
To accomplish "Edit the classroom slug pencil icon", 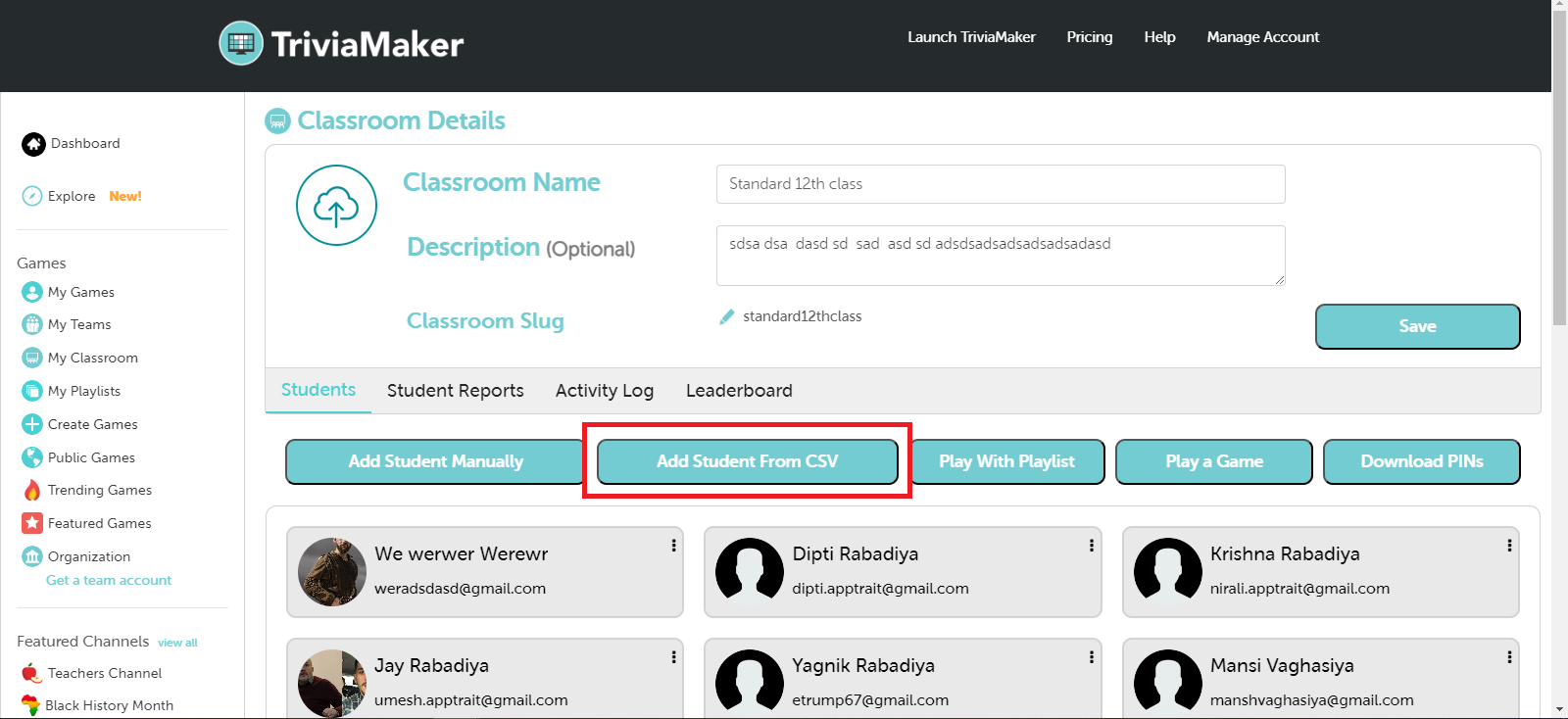I will [726, 316].
